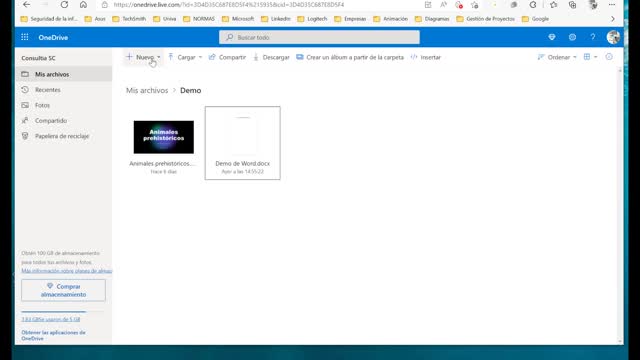Go back with the browser back arrow
The width and height of the screenshot is (640, 360).
pos(27,5)
